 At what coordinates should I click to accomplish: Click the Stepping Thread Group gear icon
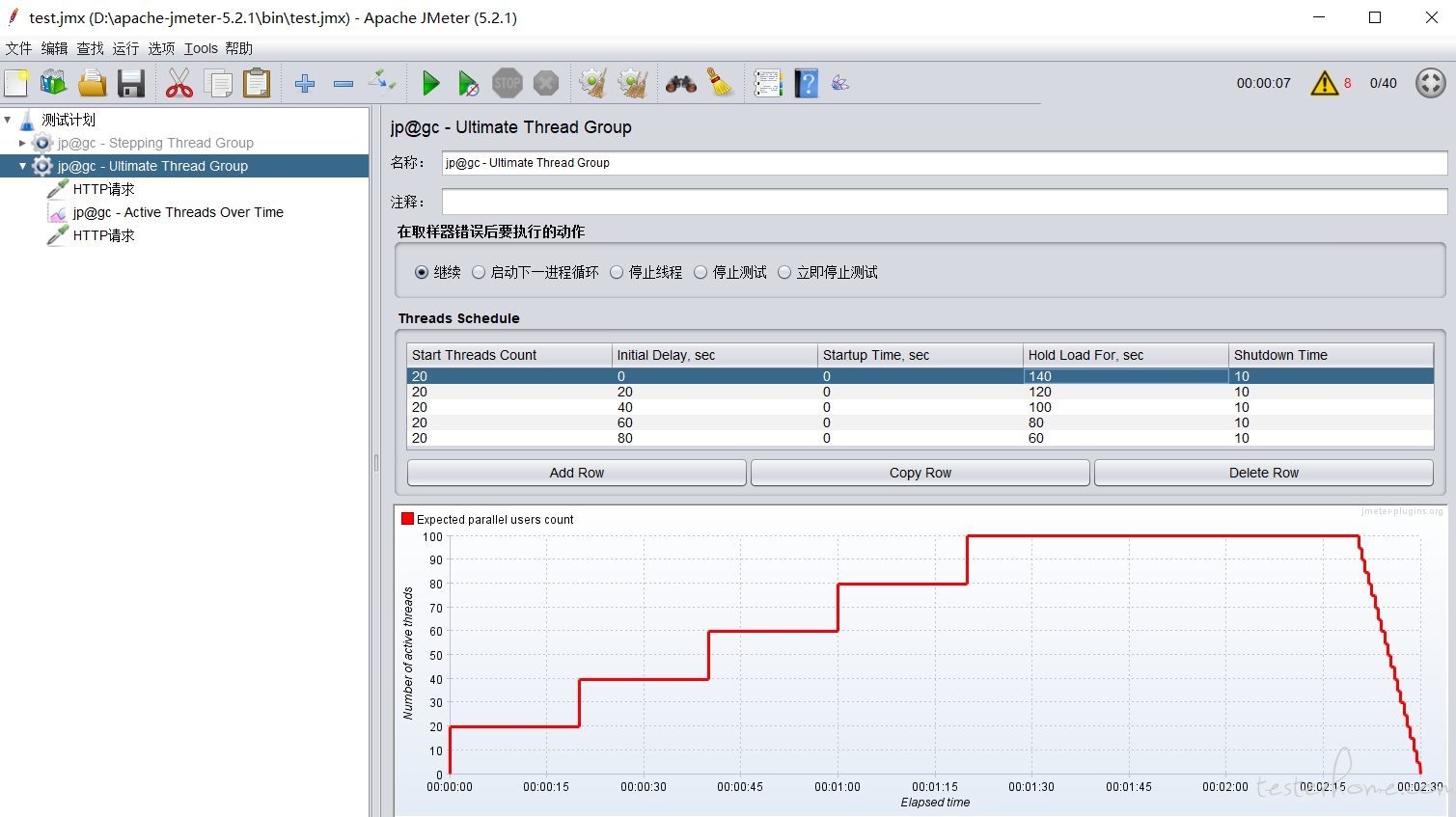point(42,143)
